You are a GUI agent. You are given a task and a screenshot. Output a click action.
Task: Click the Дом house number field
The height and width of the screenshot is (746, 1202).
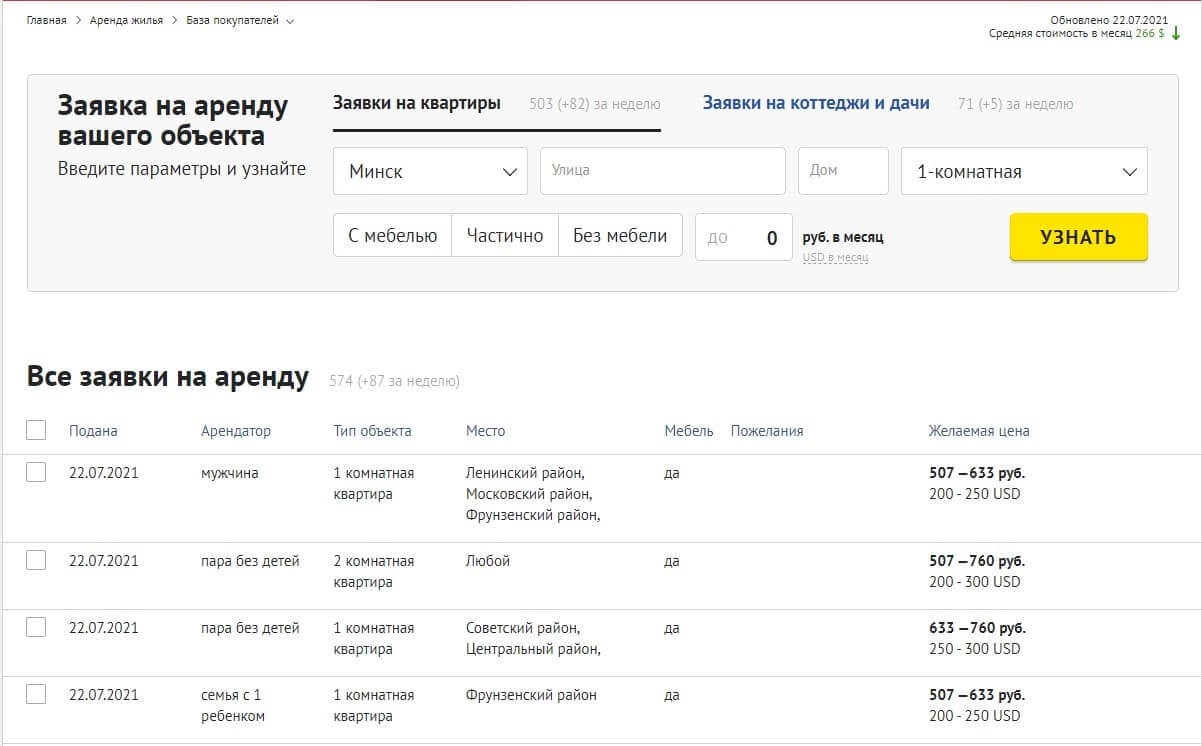842,171
